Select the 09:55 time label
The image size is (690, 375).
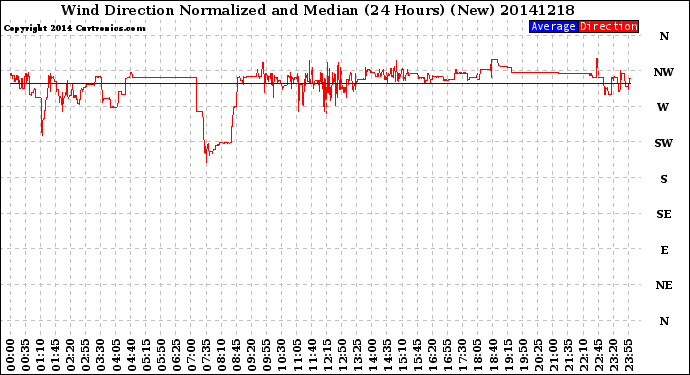pyautogui.click(x=267, y=355)
